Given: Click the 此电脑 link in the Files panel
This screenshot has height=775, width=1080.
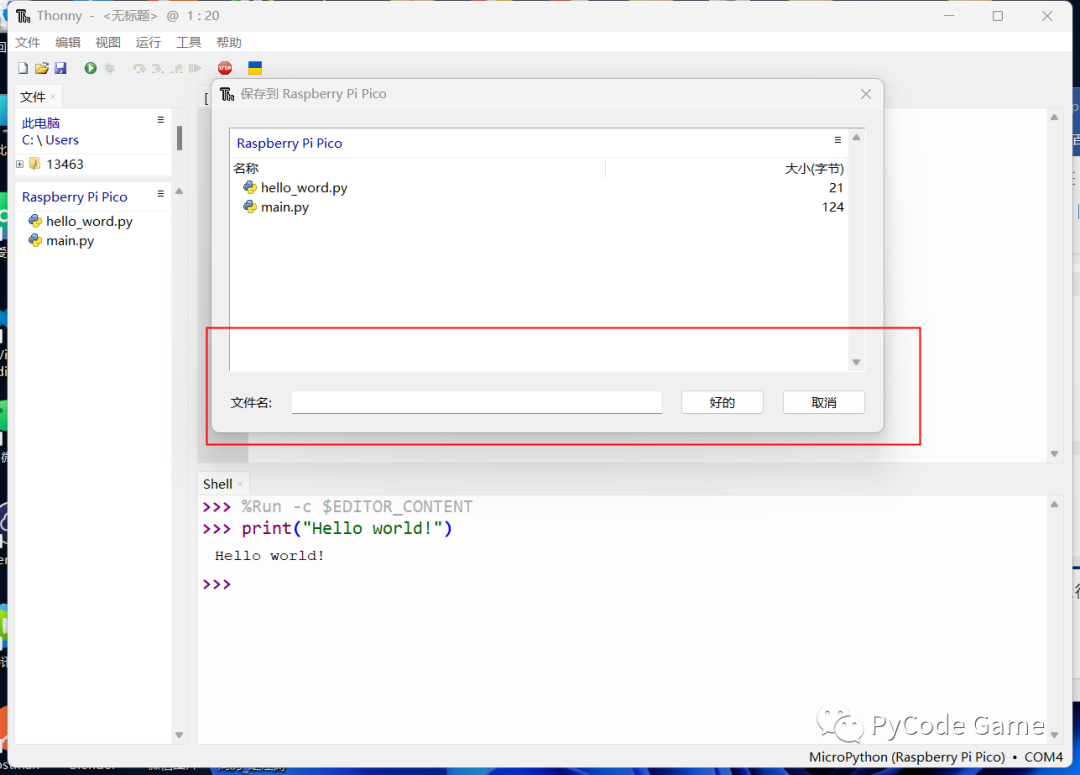Looking at the screenshot, I should point(41,123).
